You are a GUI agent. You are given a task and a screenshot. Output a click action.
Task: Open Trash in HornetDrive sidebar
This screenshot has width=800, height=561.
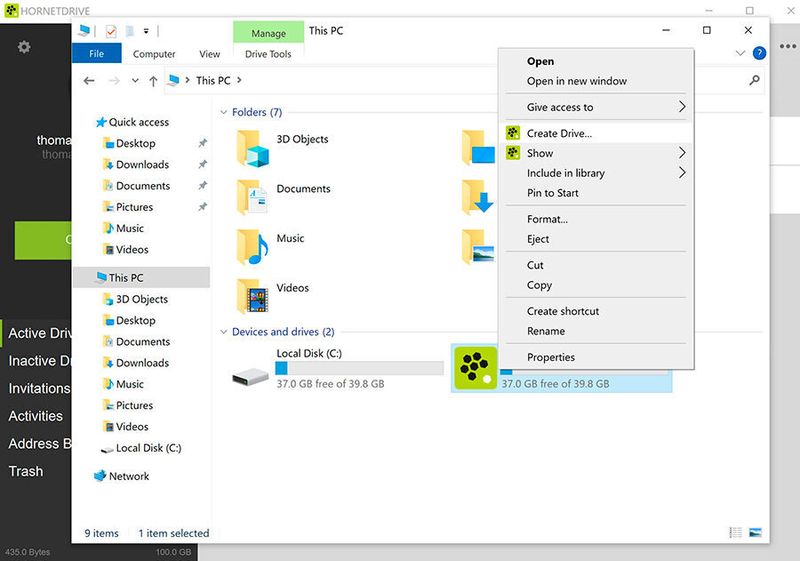pyautogui.click(x=26, y=471)
